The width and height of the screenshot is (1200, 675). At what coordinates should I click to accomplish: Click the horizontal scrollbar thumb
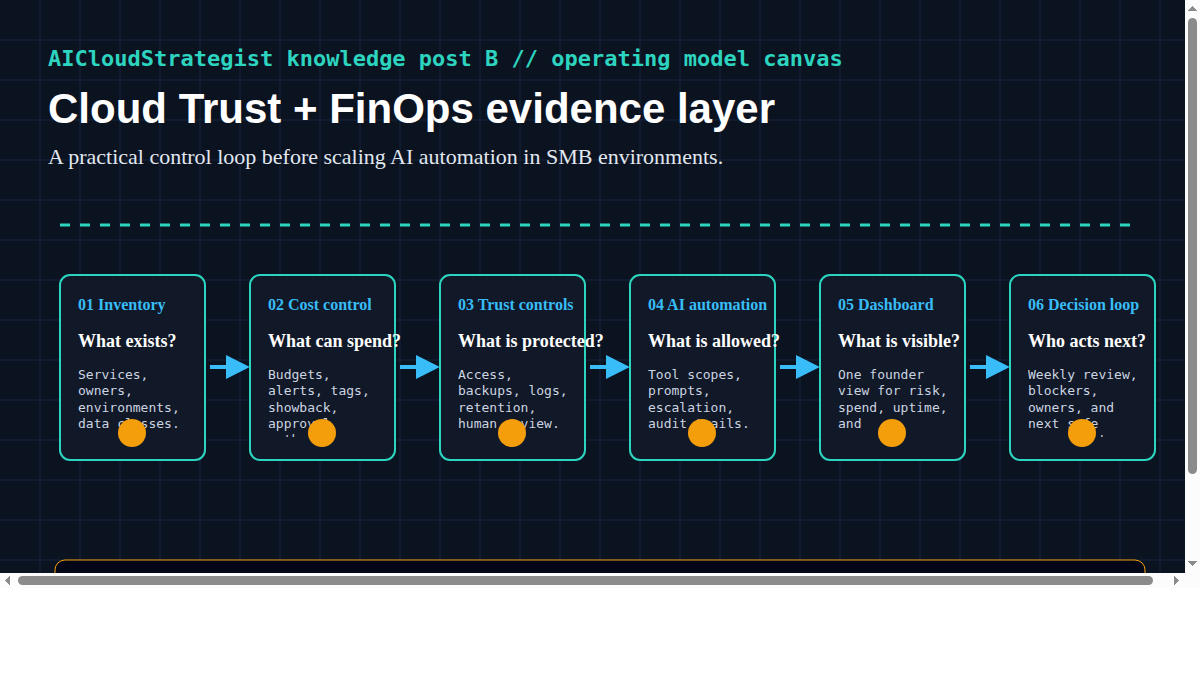pos(585,580)
